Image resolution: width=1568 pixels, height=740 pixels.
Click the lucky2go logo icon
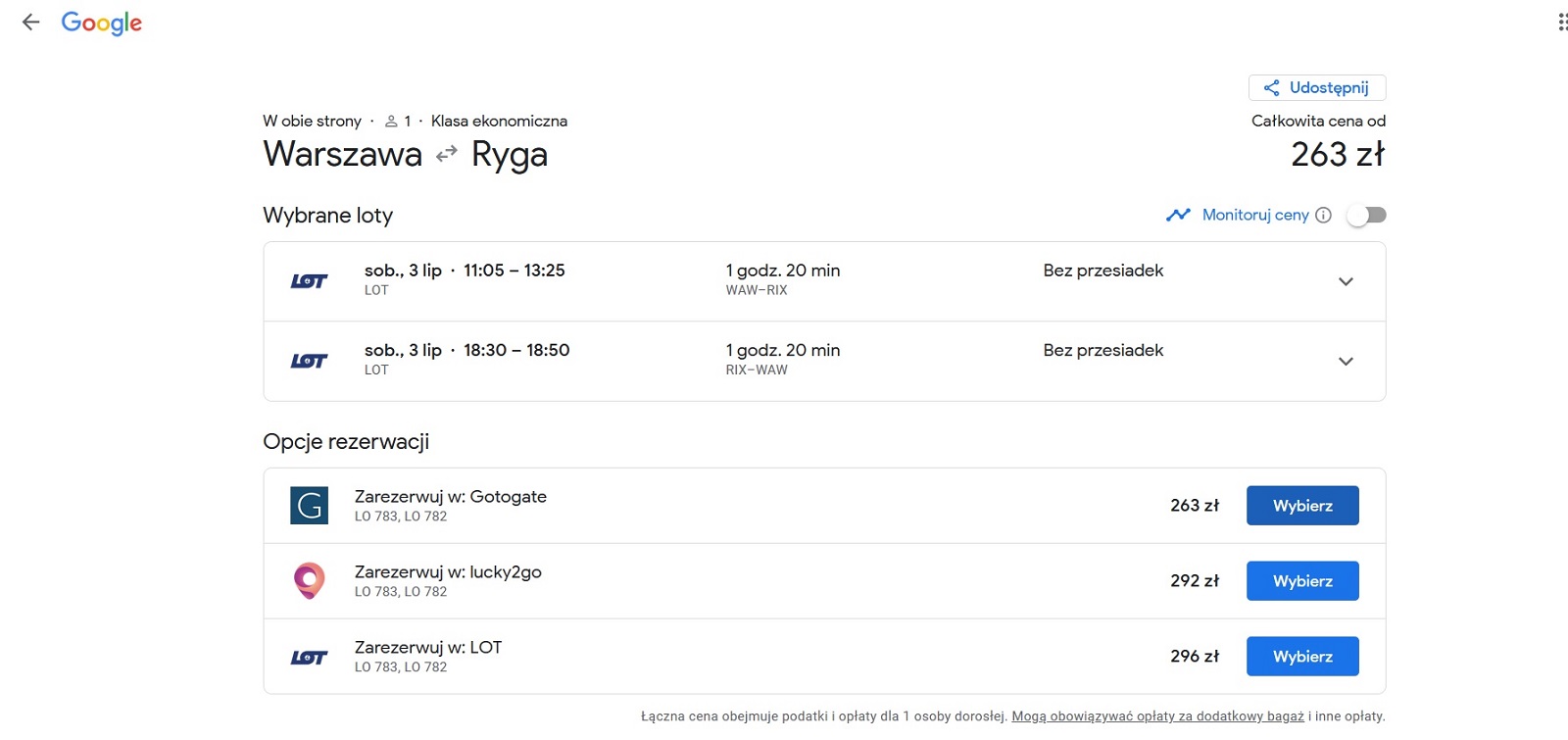pyautogui.click(x=309, y=580)
